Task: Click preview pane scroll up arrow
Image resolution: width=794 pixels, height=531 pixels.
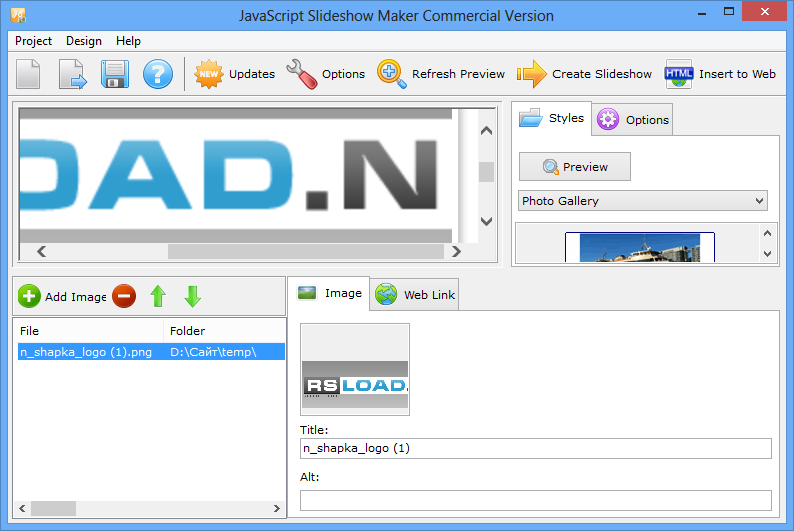Action: point(486,131)
